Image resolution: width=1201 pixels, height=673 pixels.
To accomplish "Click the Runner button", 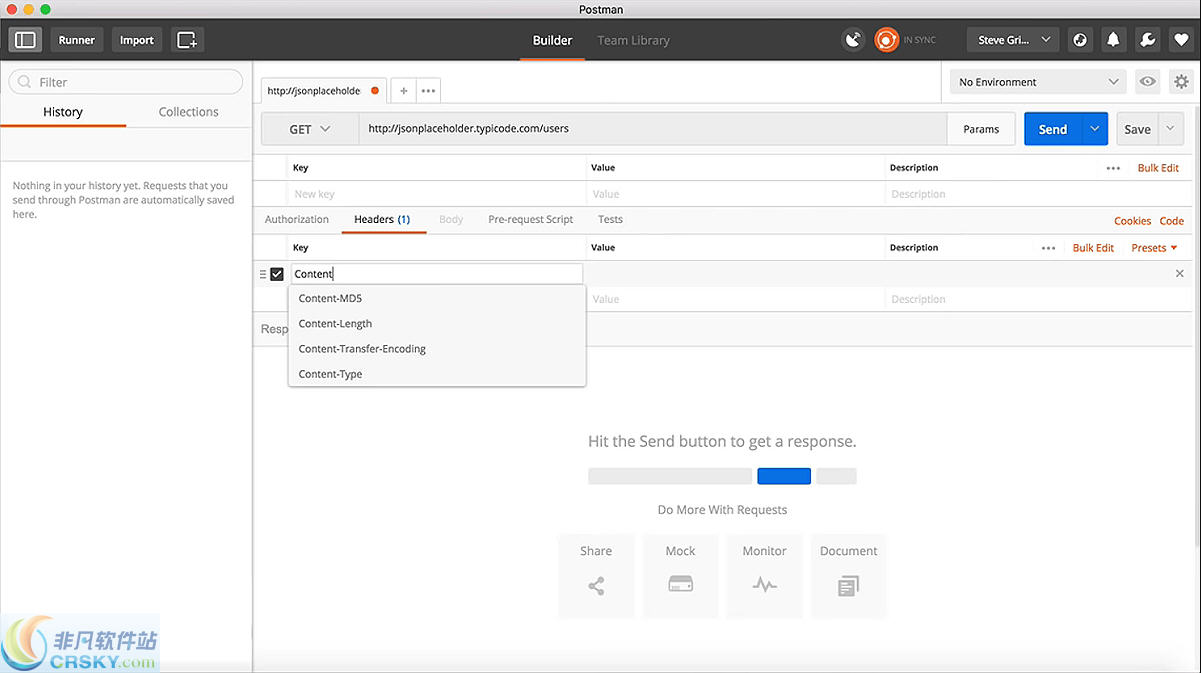I will tap(77, 40).
